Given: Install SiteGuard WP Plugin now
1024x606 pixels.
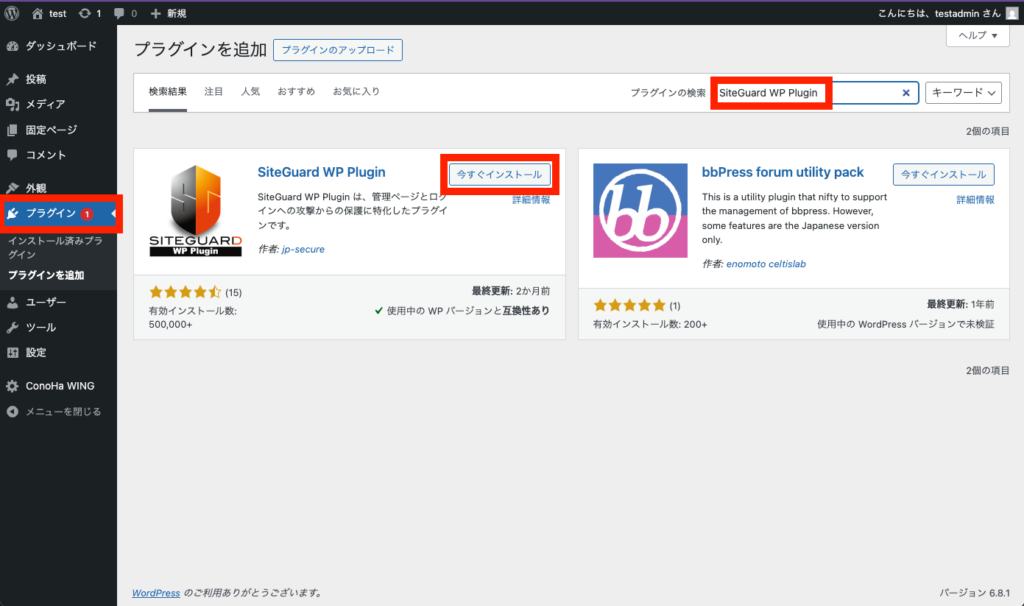Looking at the screenshot, I should pyautogui.click(x=500, y=174).
